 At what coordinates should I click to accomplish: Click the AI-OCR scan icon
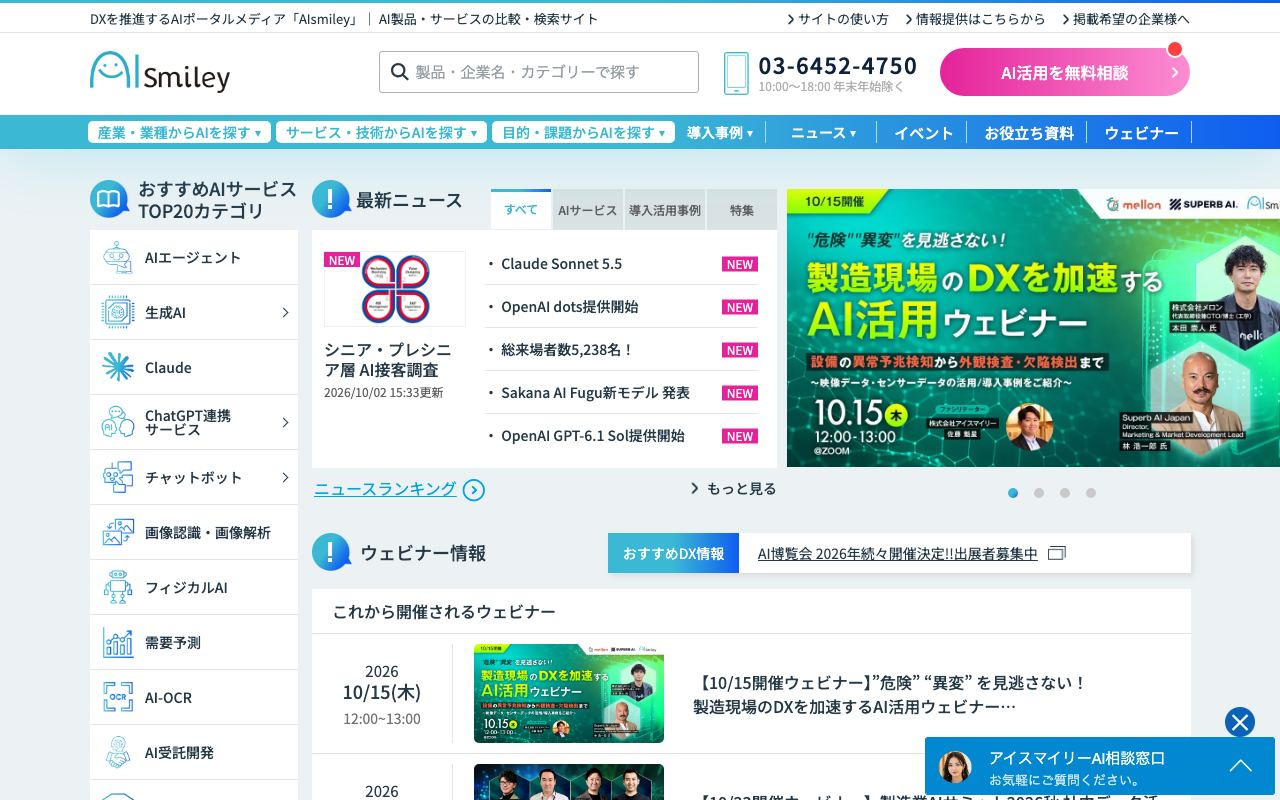pos(118,697)
